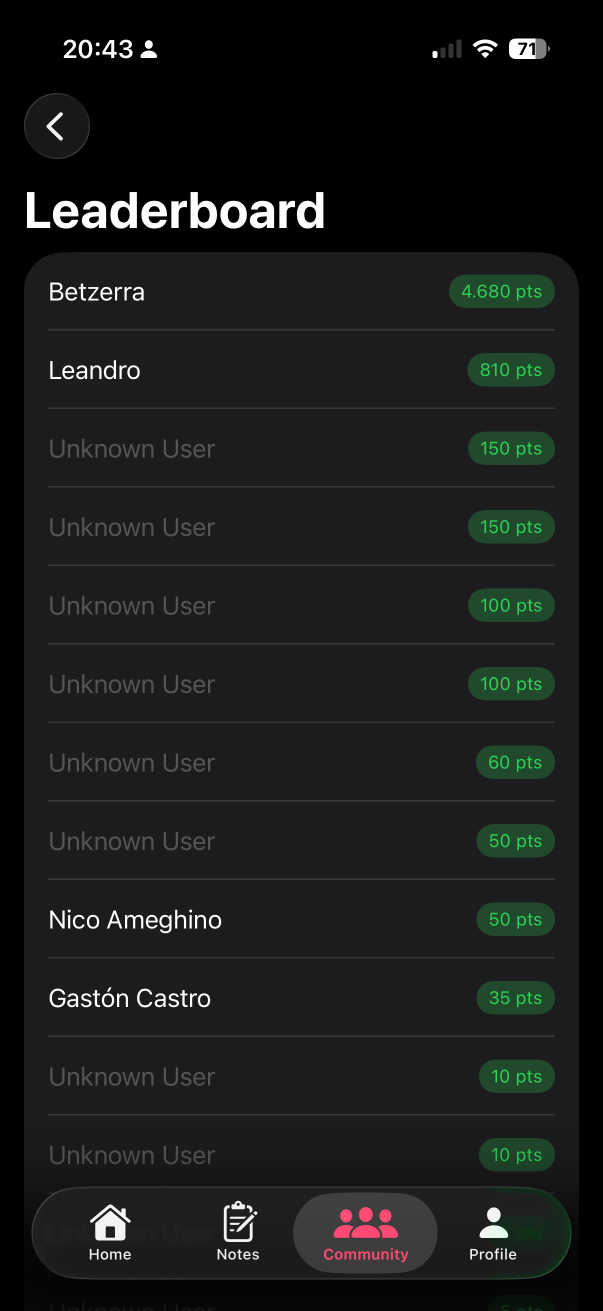Tap the Leaderboard page title
603x1311 pixels.
[175, 211]
